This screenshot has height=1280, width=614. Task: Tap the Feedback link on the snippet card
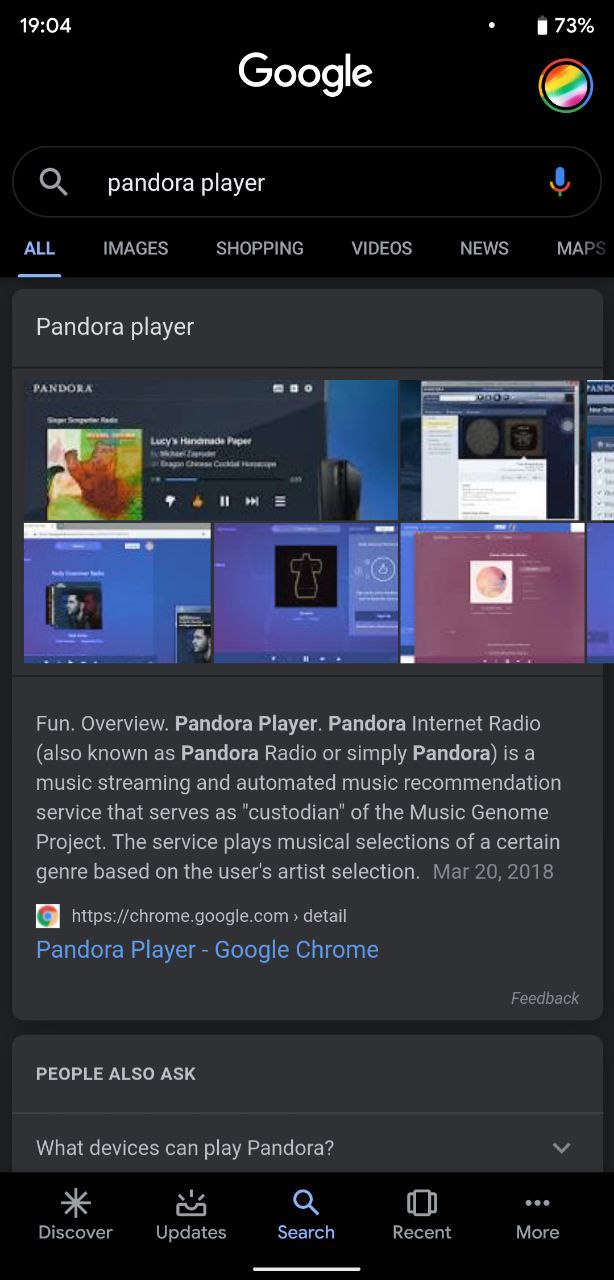coord(545,998)
